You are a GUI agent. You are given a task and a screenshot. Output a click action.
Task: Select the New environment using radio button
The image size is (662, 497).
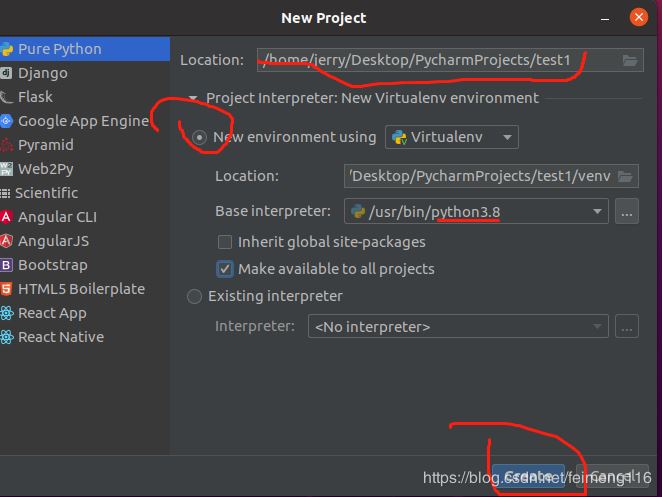click(199, 138)
